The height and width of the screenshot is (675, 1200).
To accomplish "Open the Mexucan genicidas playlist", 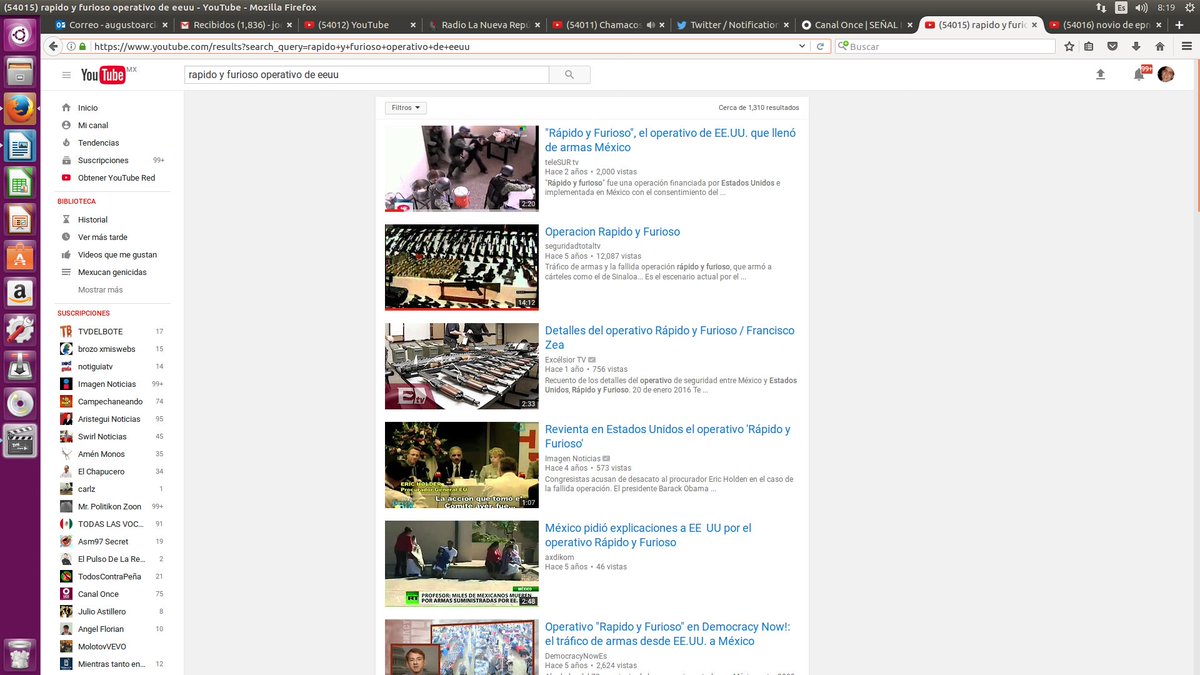I will click(x=112, y=272).
